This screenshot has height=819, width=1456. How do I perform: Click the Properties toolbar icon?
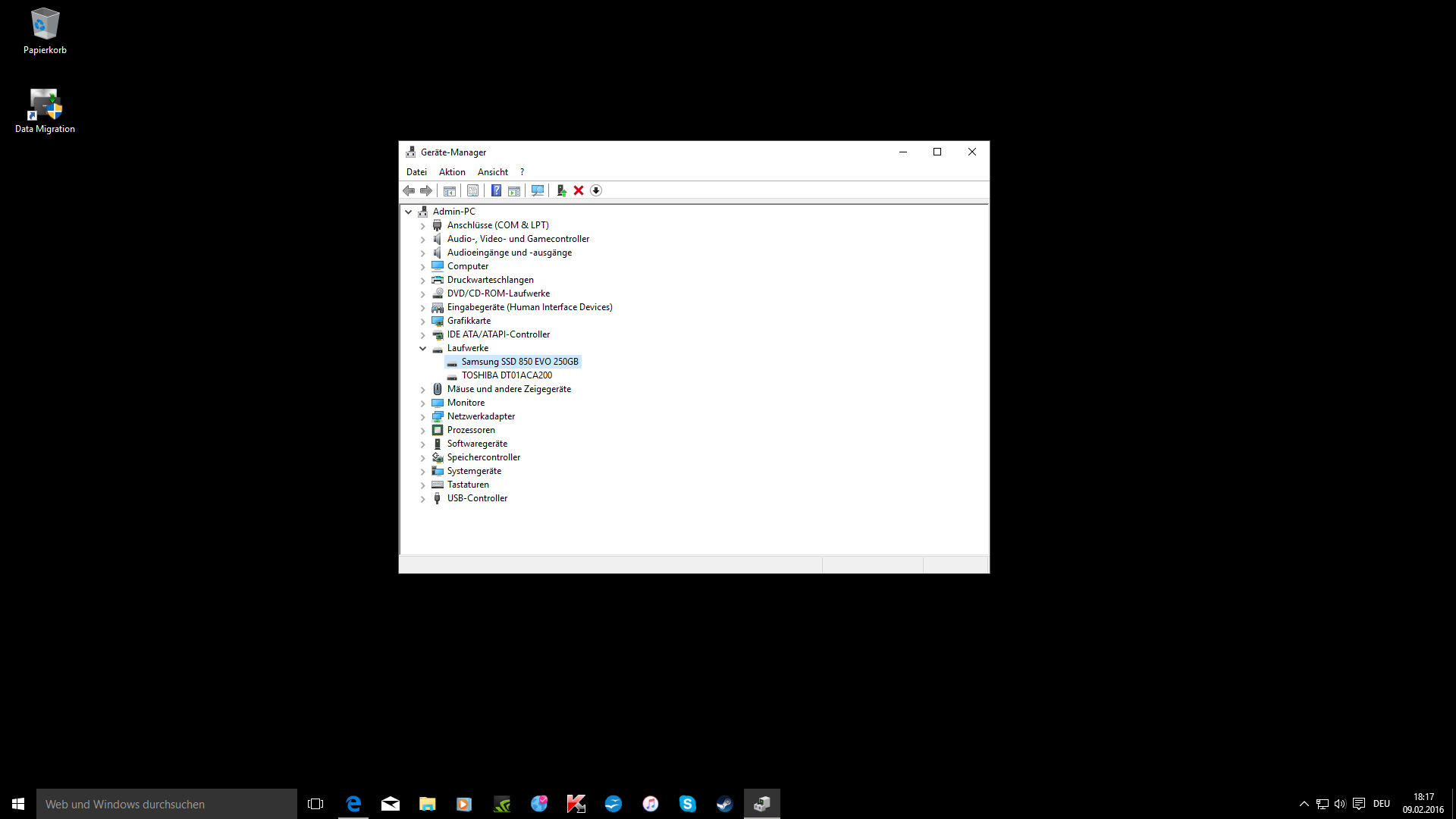point(472,190)
